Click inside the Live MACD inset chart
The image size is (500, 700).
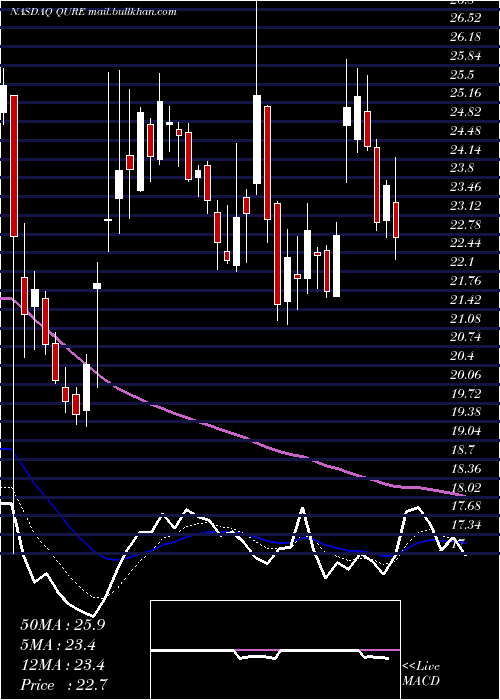point(275,650)
